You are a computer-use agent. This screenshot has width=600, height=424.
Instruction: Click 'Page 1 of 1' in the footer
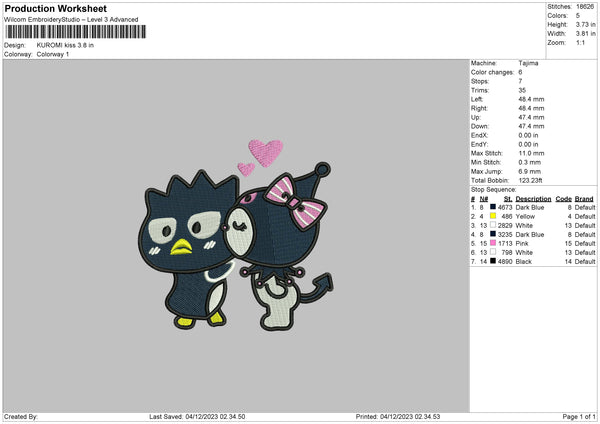tap(579, 416)
